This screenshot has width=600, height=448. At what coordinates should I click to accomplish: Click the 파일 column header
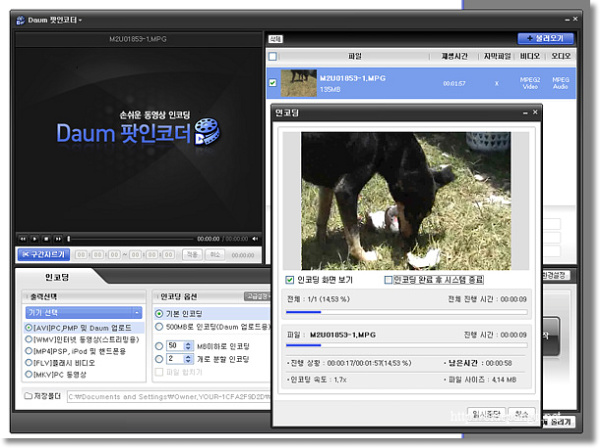pyautogui.click(x=354, y=56)
